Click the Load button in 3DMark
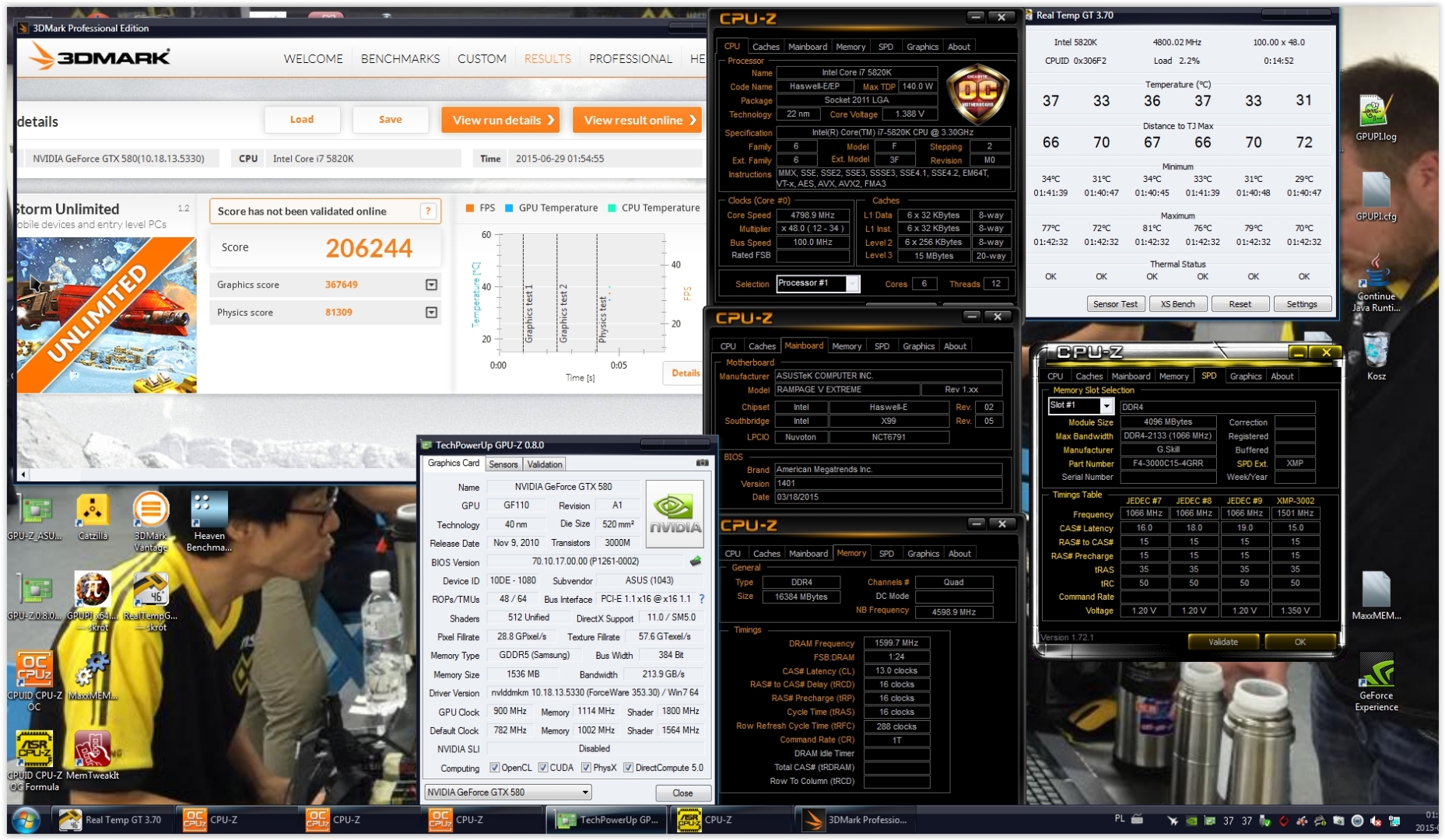 [302, 120]
